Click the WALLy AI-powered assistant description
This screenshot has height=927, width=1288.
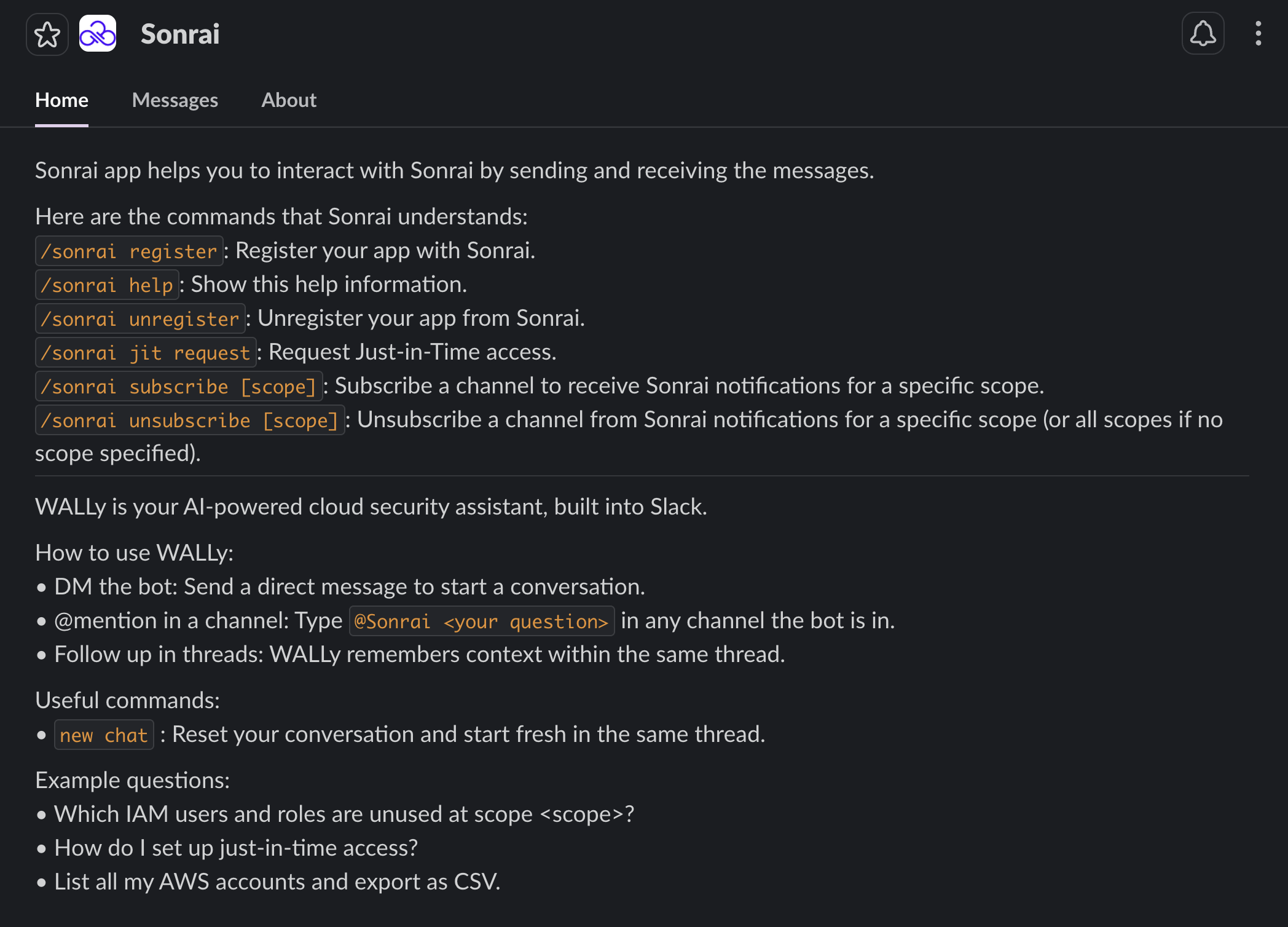tap(371, 507)
